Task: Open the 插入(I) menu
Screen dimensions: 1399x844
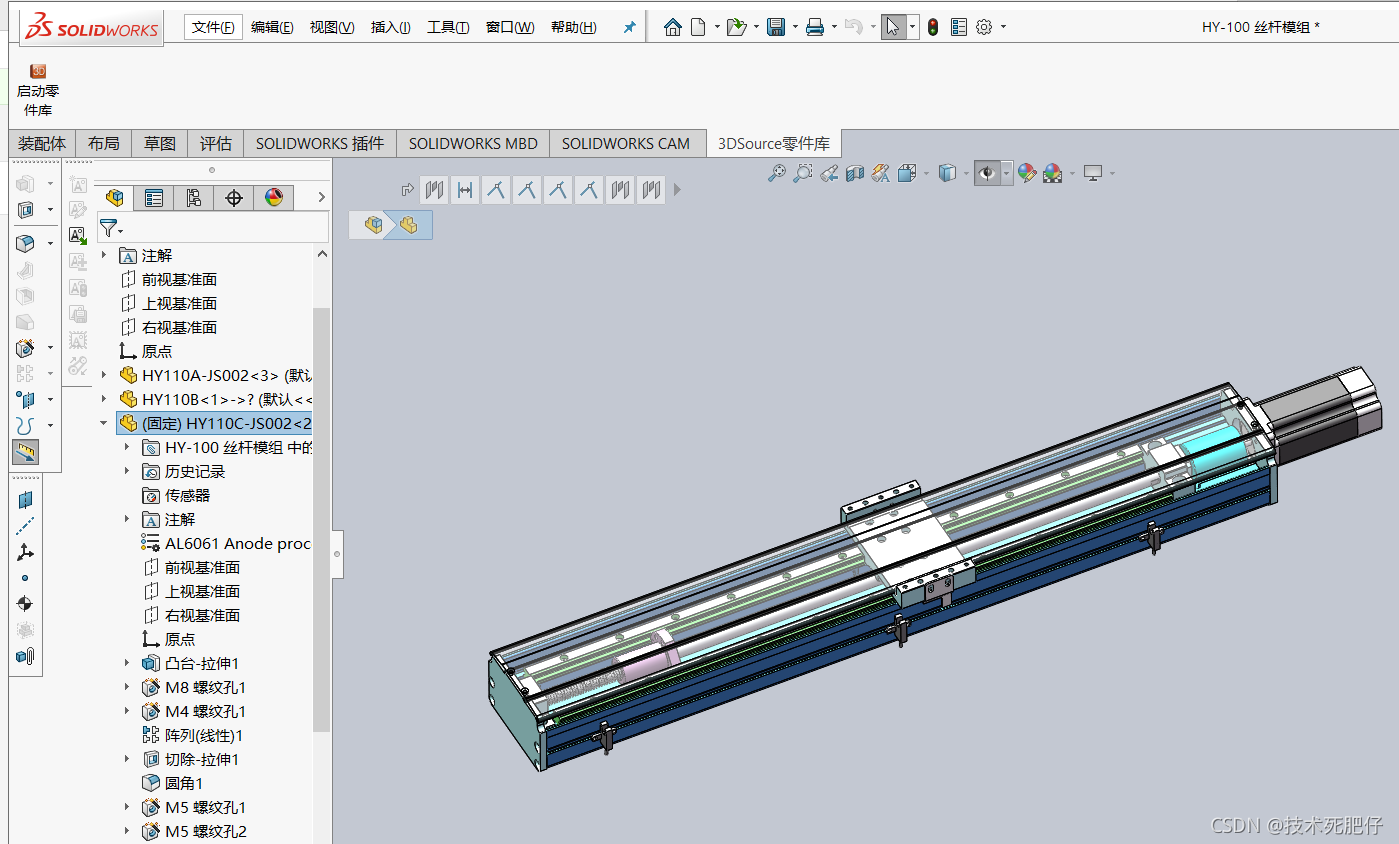Action: click(391, 27)
